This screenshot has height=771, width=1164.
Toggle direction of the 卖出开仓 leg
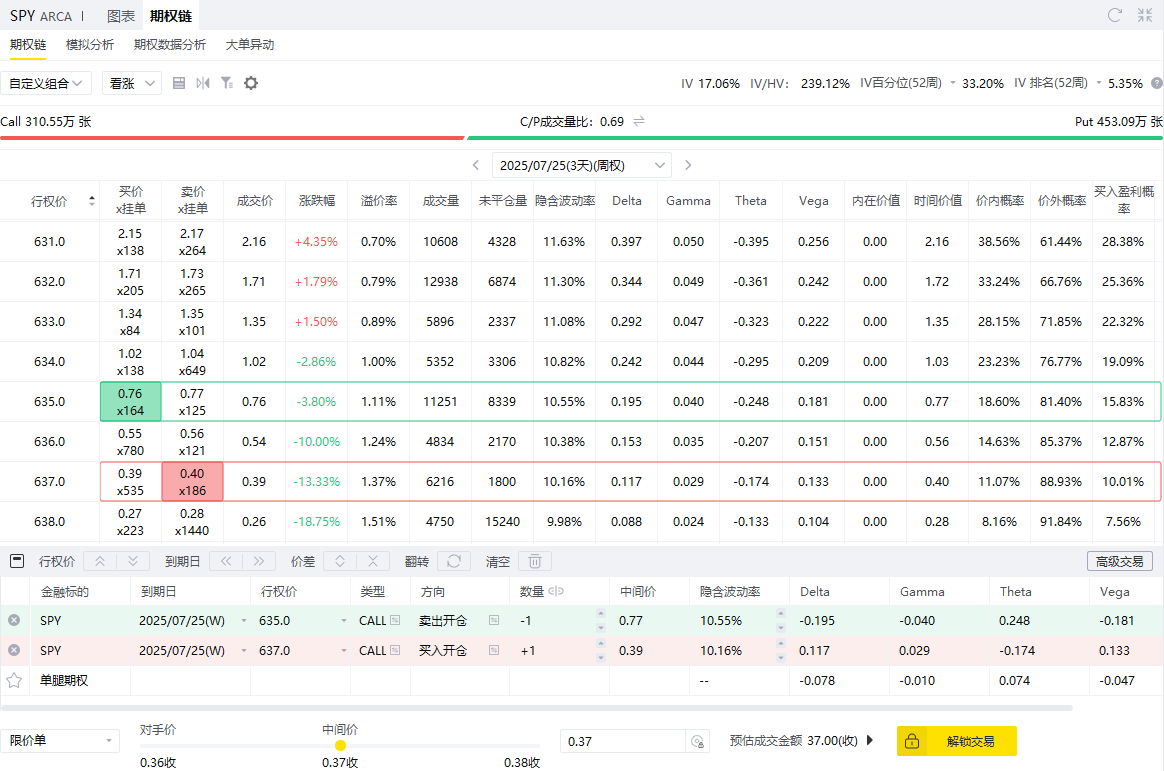pos(493,621)
